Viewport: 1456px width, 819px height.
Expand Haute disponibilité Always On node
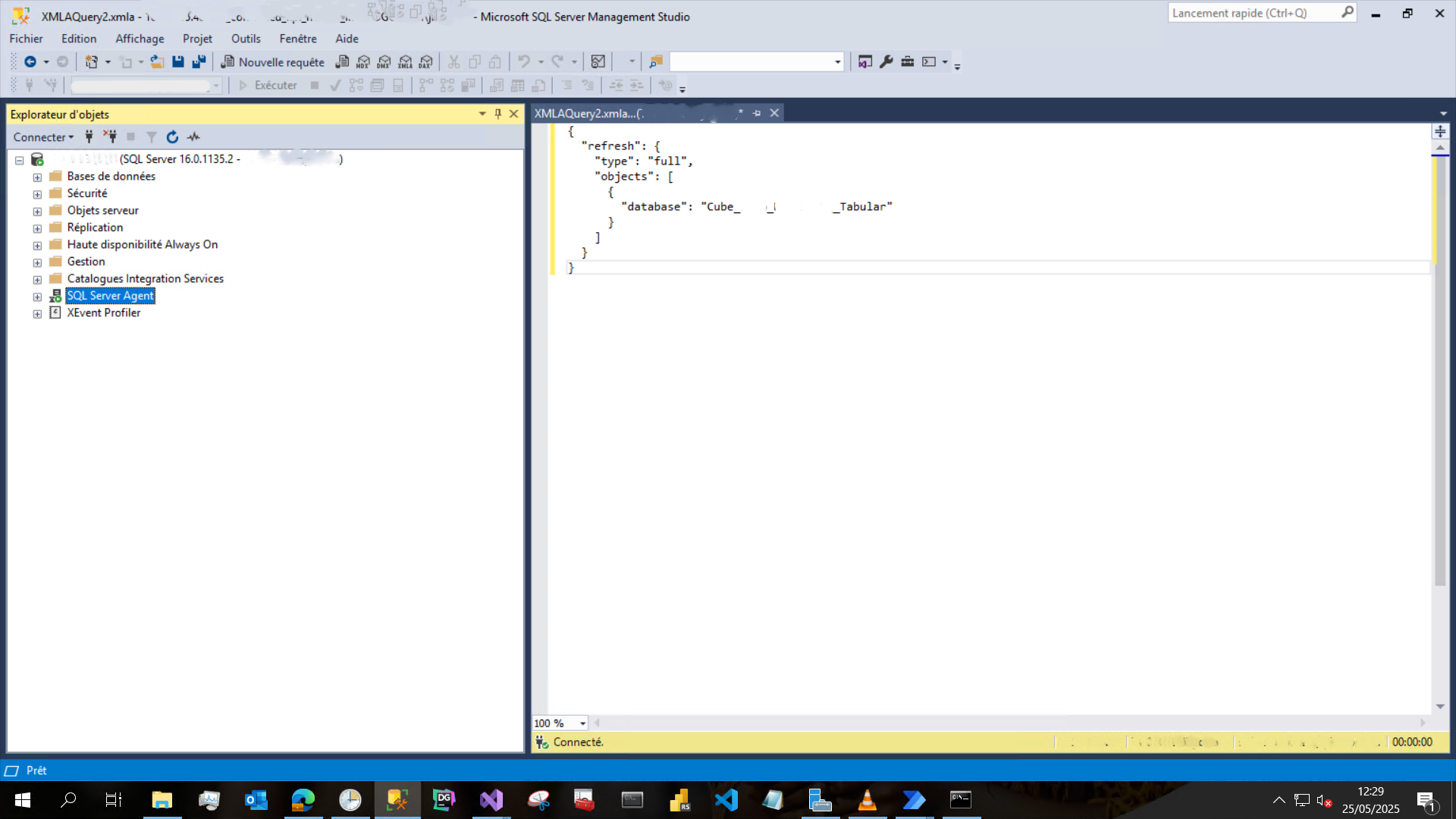point(37,245)
